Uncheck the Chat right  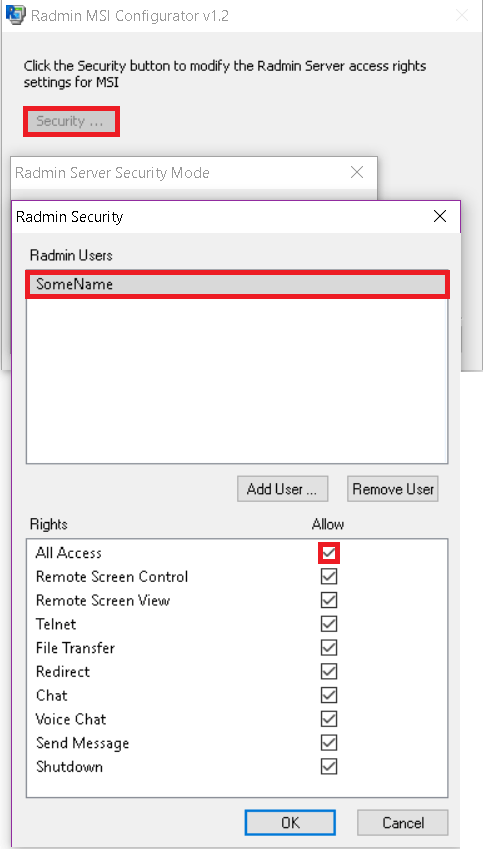tap(329, 695)
